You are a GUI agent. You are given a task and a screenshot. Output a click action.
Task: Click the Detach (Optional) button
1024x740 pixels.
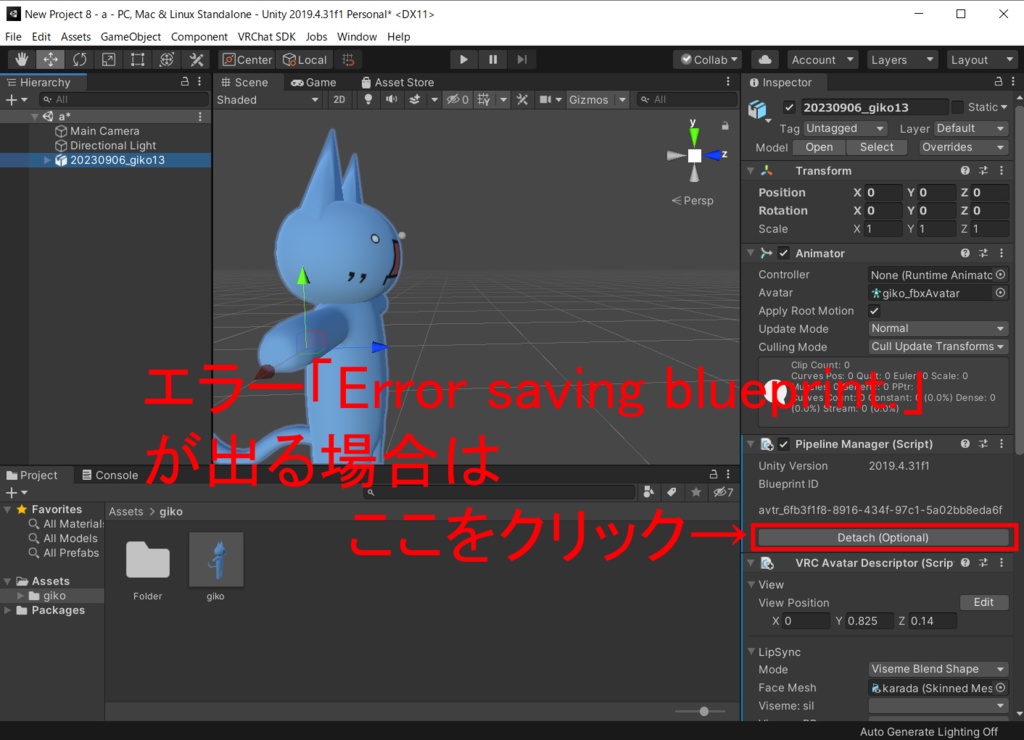(882, 538)
